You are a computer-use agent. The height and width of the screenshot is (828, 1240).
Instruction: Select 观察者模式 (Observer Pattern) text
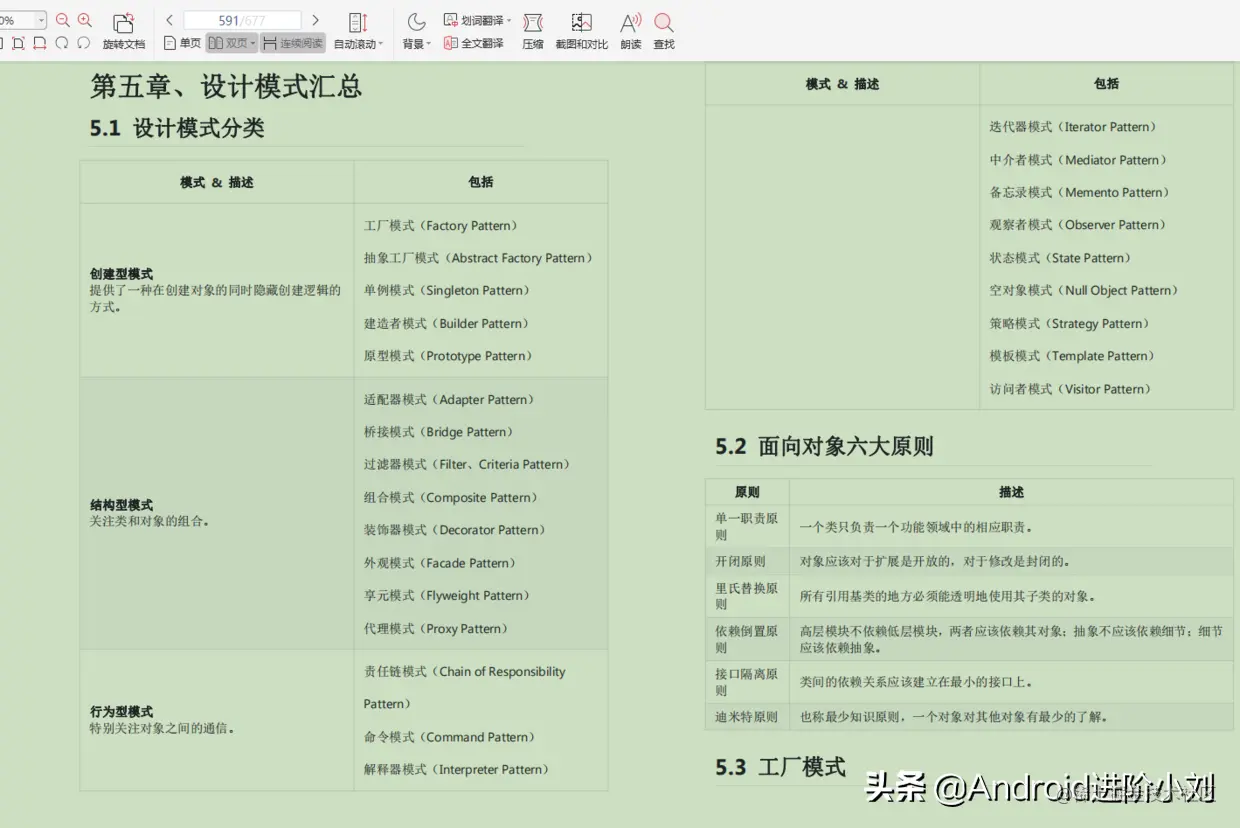(x=1078, y=225)
